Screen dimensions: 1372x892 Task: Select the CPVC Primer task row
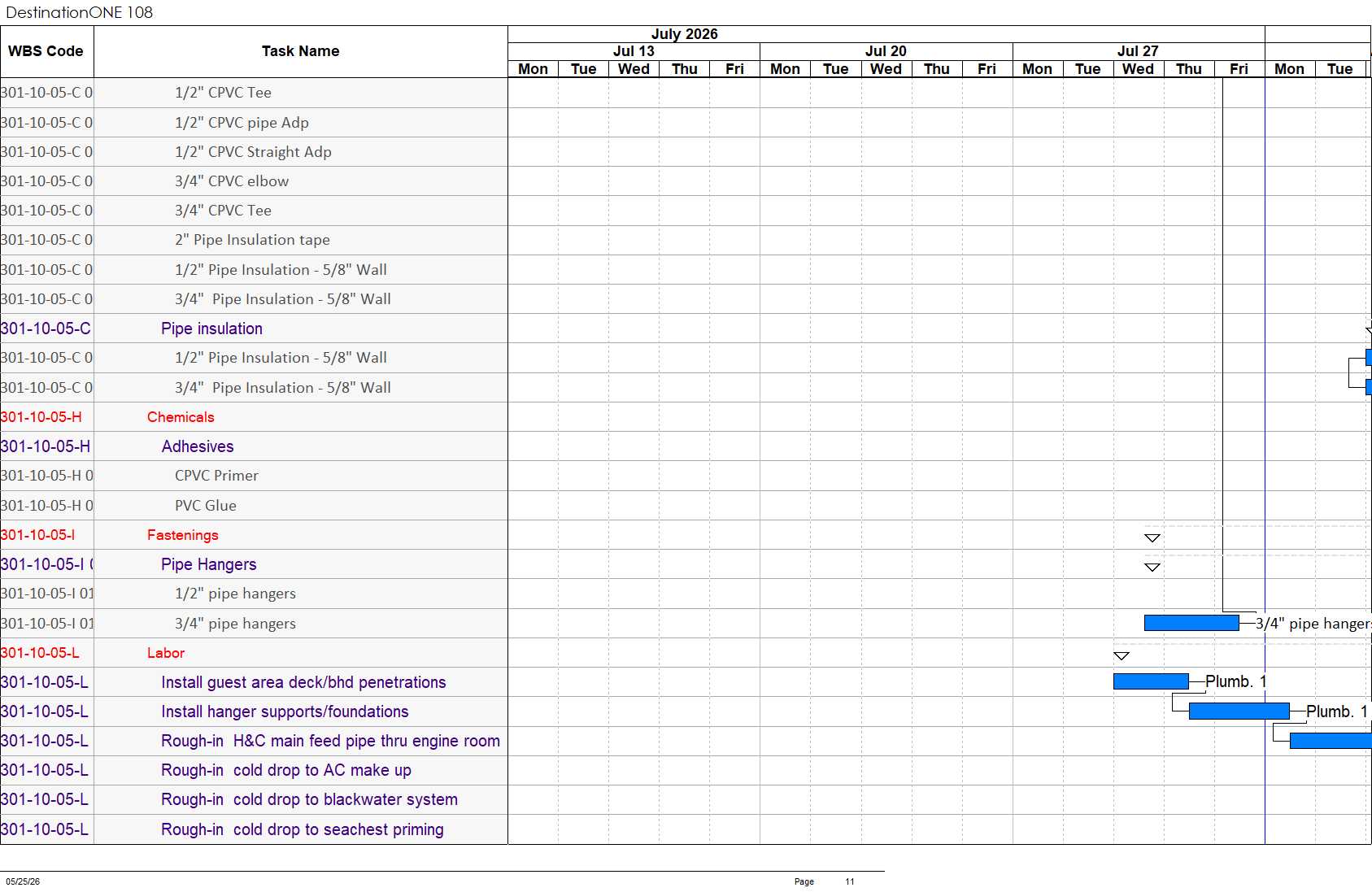(x=216, y=476)
